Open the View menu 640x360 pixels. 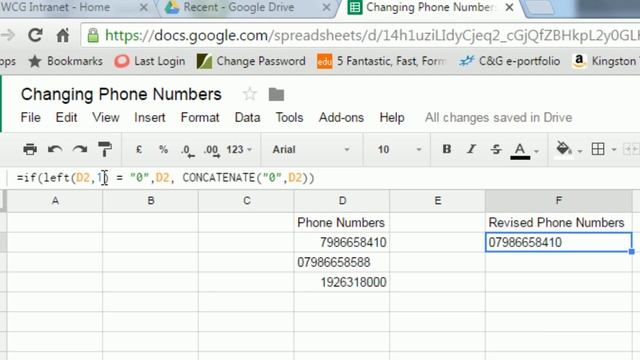point(106,118)
